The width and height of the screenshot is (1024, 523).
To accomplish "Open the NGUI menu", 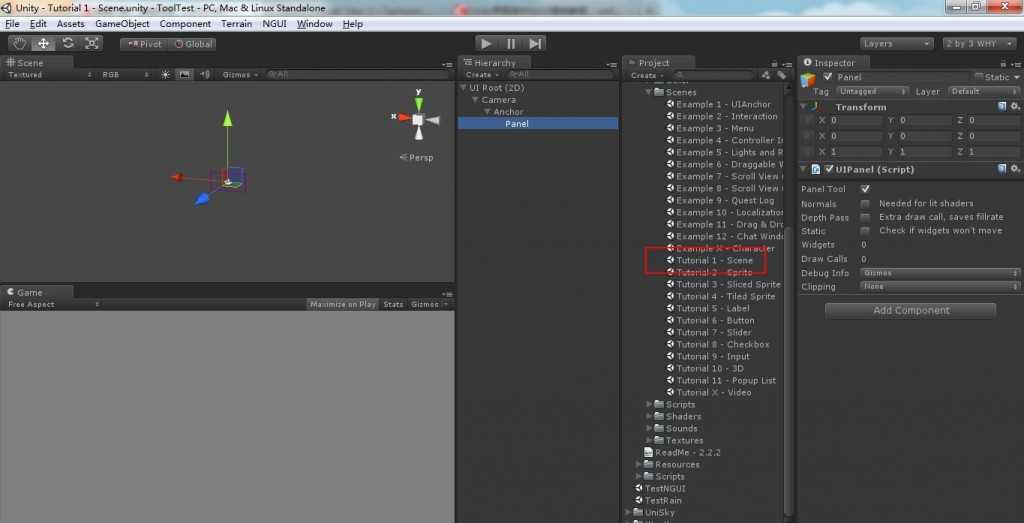I will point(274,24).
